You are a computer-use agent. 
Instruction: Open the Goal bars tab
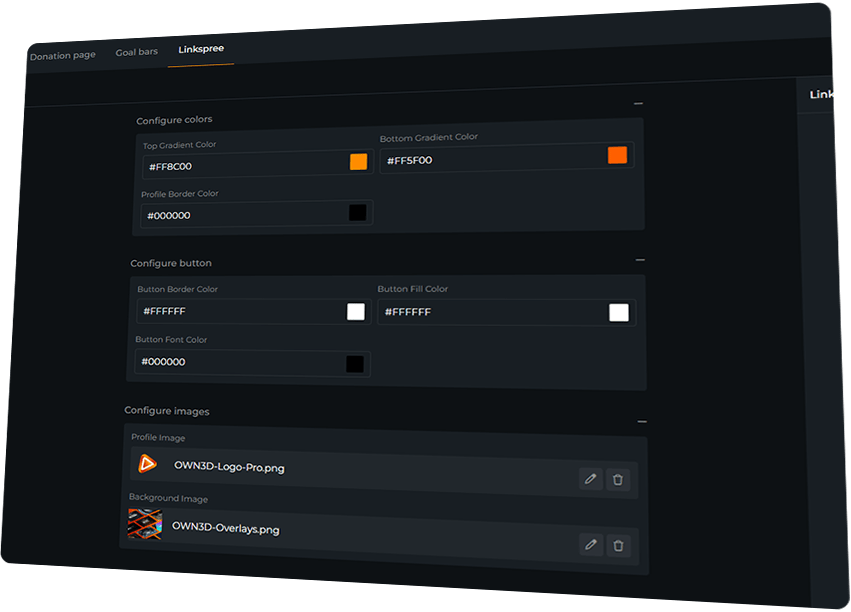click(137, 52)
